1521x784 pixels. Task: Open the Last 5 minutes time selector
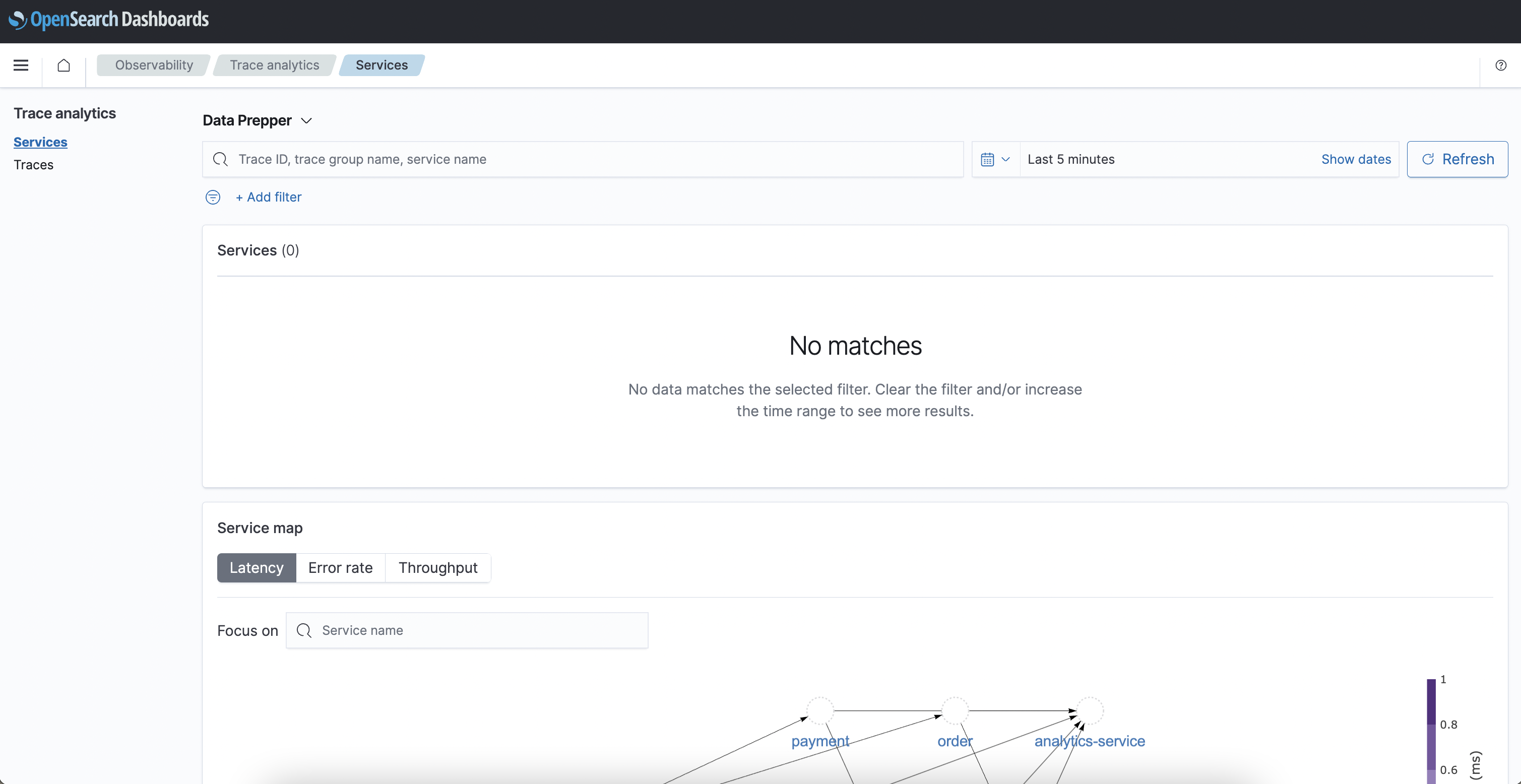point(1071,159)
